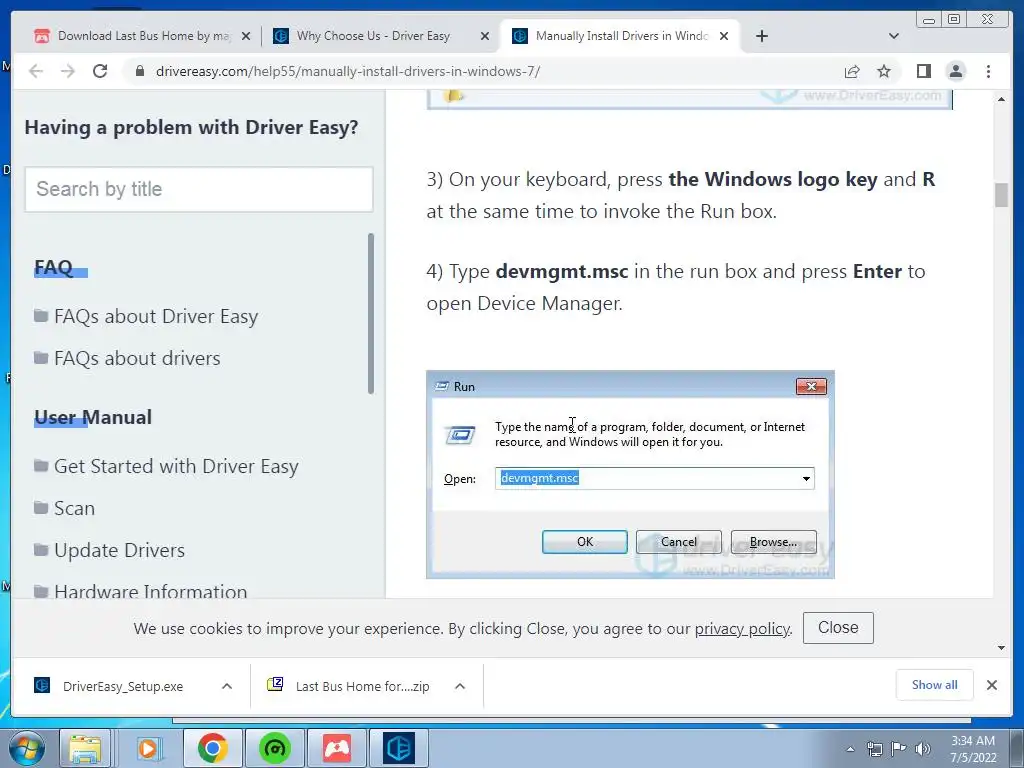Close the Download Last Bus Home tab
The image size is (1024, 768).
pos(246,37)
